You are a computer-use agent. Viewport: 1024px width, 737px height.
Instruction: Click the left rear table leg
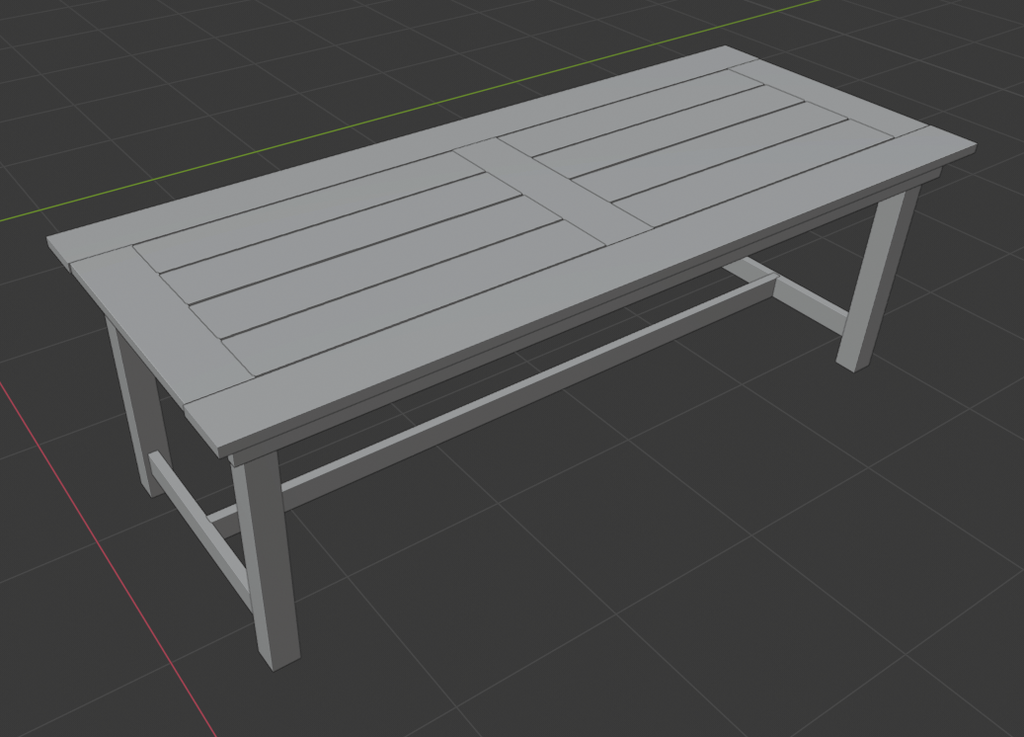[139, 405]
